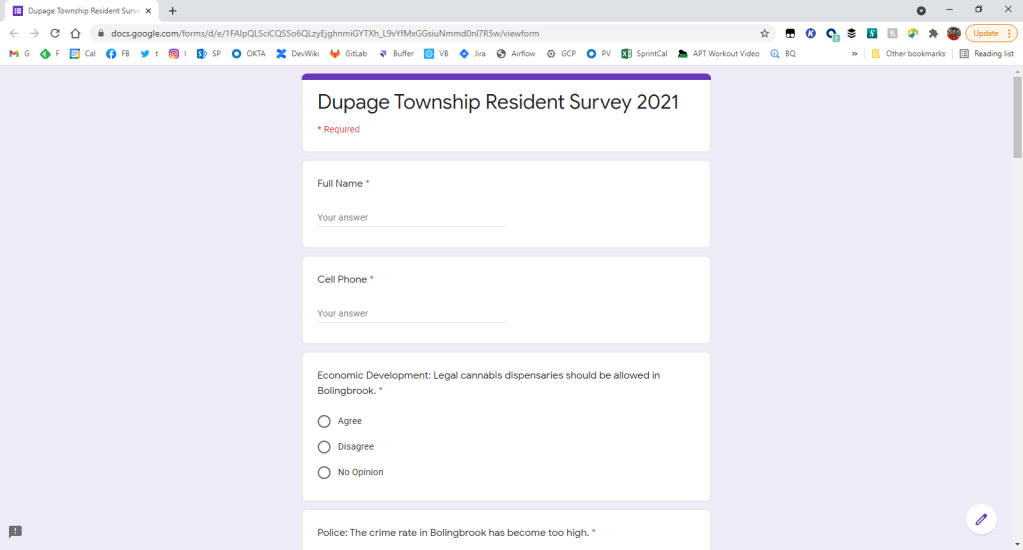The image size is (1023, 550).
Task: Bookmark this page with the star icon
Action: [765, 33]
